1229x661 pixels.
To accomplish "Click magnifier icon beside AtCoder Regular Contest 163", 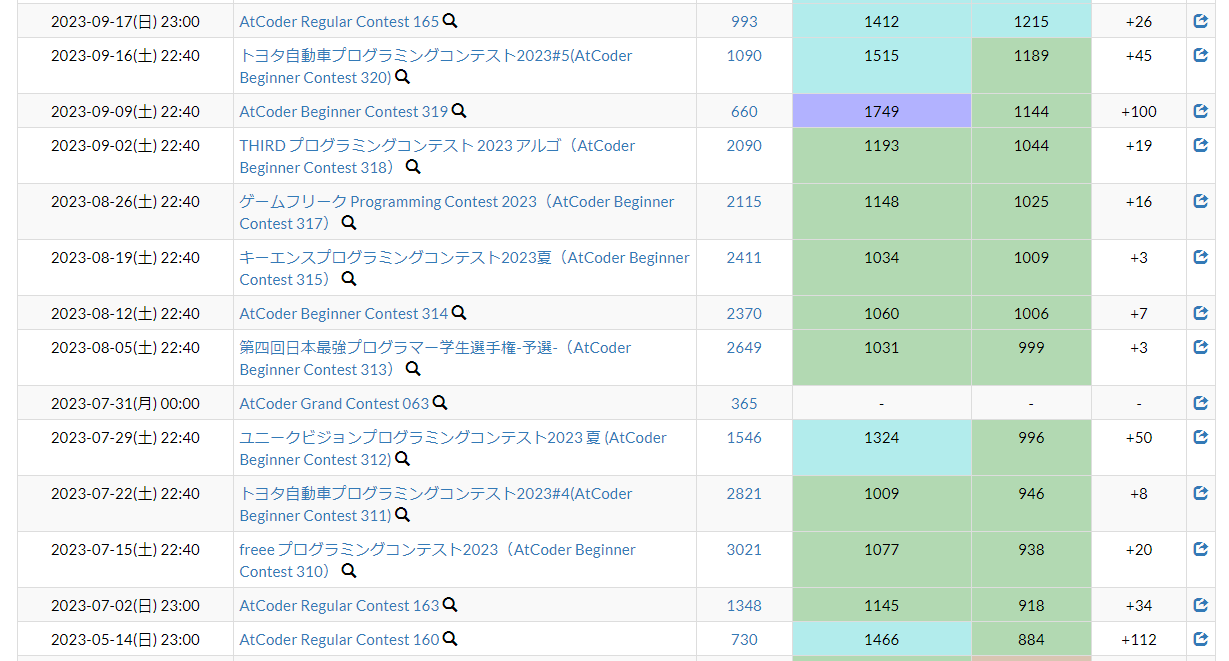I will 450,605.
